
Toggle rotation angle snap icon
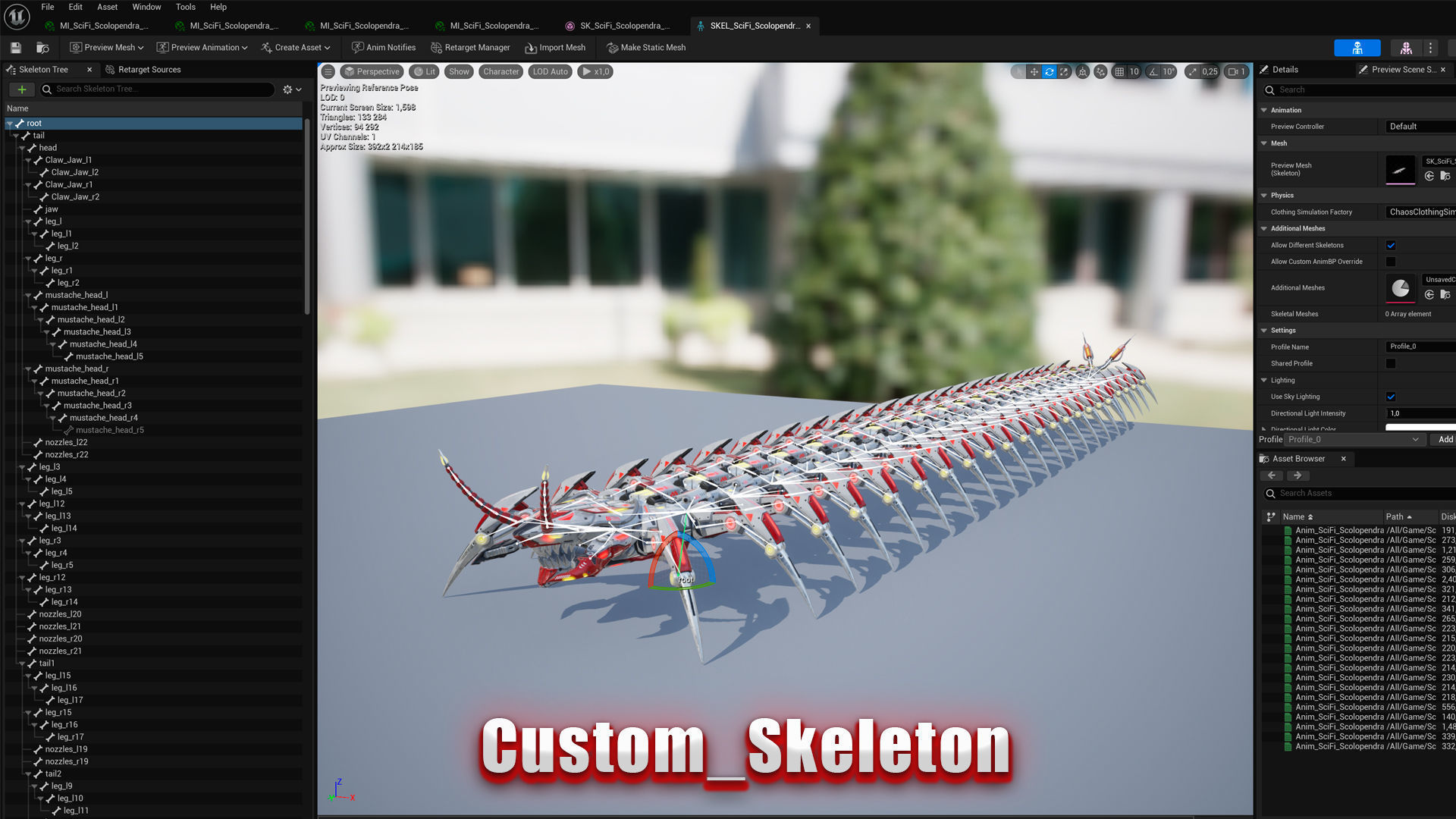(1153, 71)
